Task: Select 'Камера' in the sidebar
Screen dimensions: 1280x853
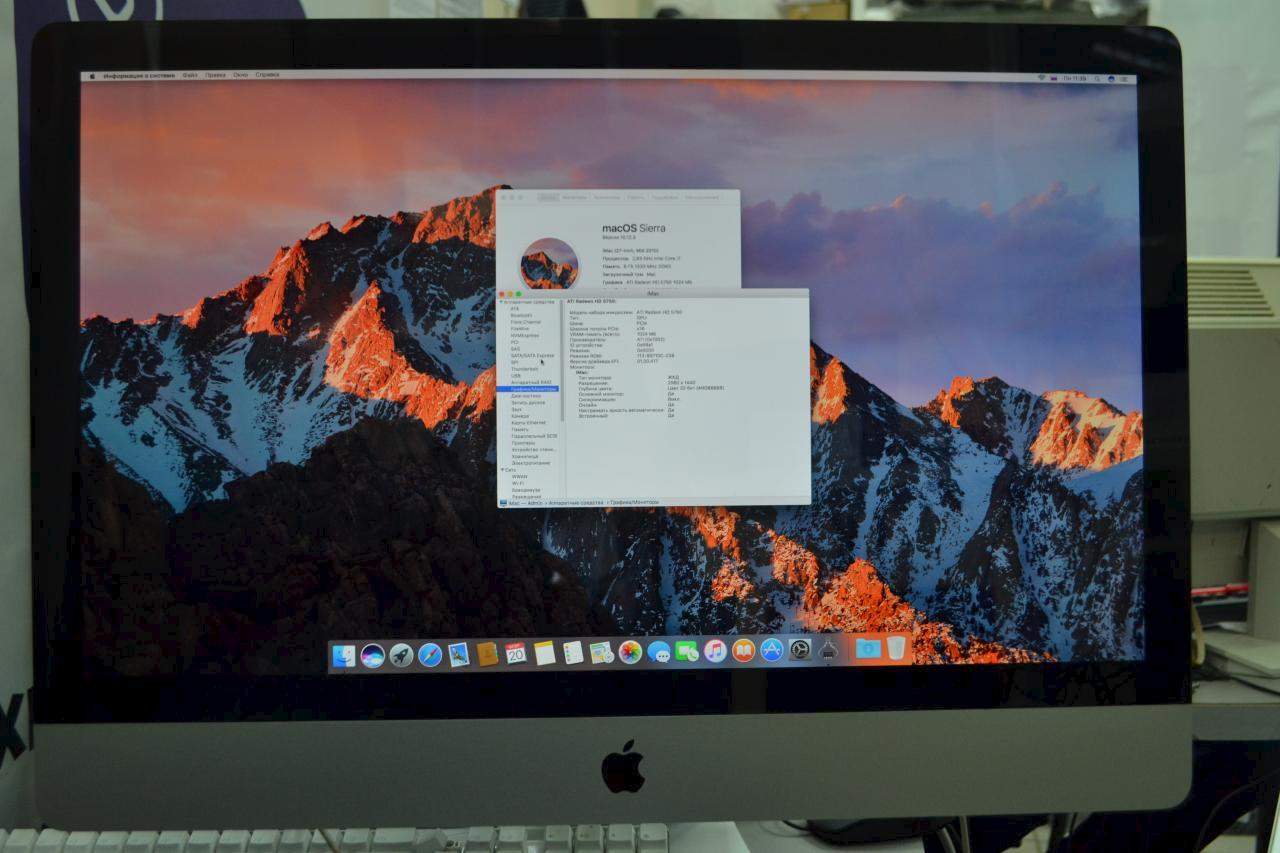Action: pos(520,416)
